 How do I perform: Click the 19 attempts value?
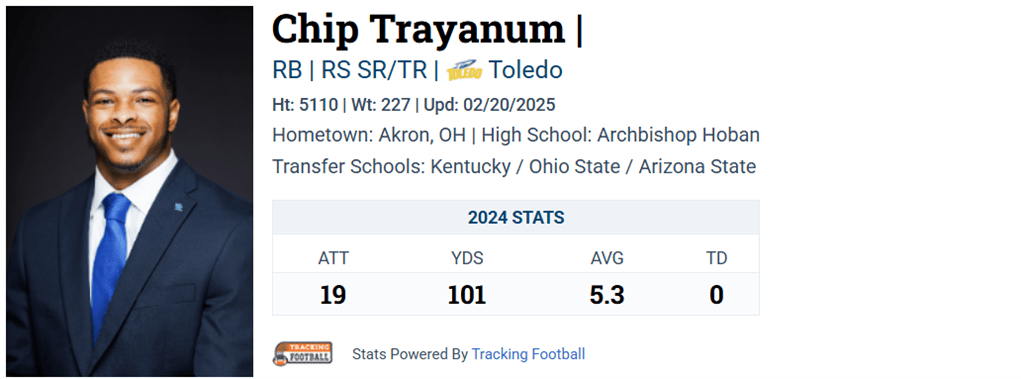coord(333,296)
